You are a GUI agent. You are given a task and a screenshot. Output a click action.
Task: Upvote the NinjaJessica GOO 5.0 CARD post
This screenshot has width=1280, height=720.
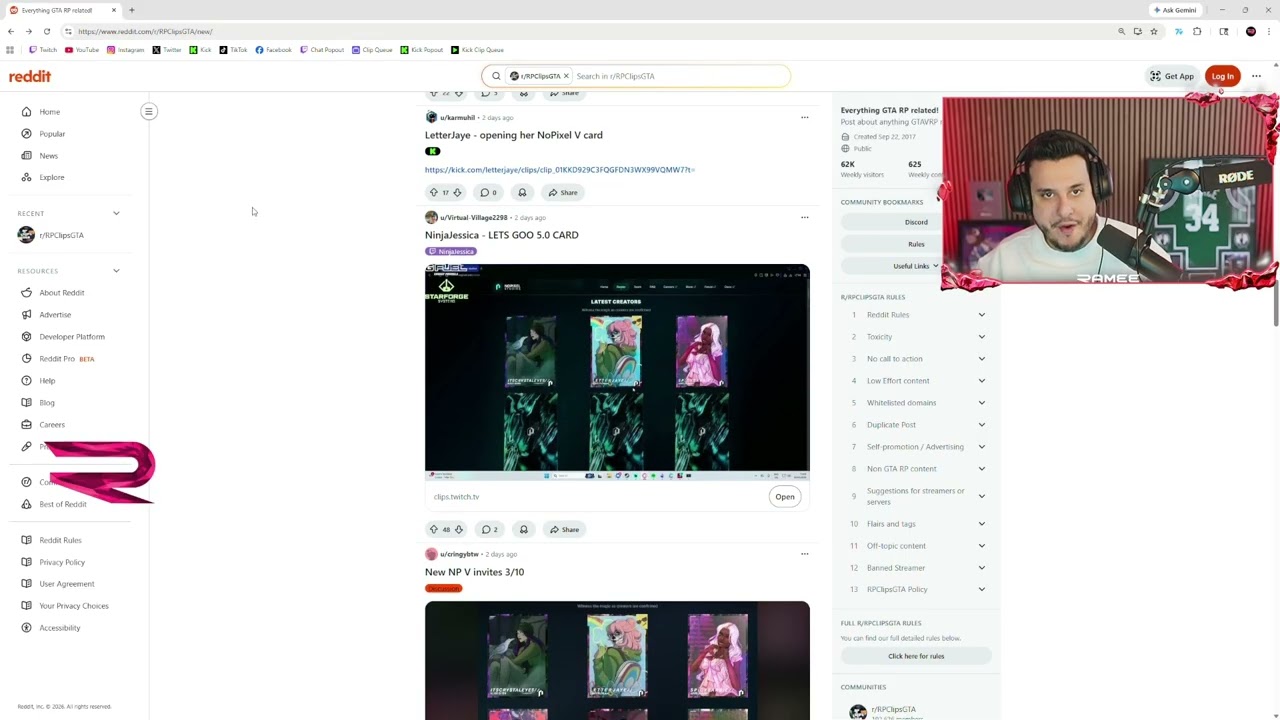click(x=434, y=529)
